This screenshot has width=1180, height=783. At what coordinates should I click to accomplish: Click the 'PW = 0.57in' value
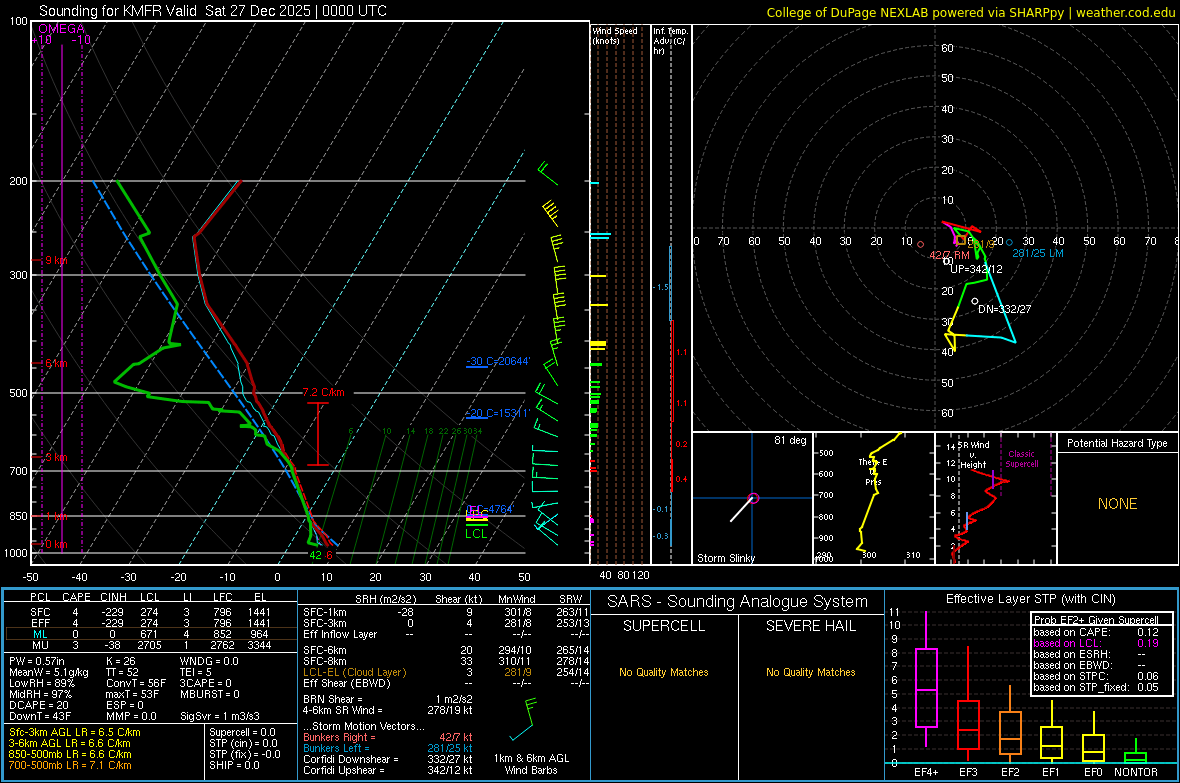[39, 661]
